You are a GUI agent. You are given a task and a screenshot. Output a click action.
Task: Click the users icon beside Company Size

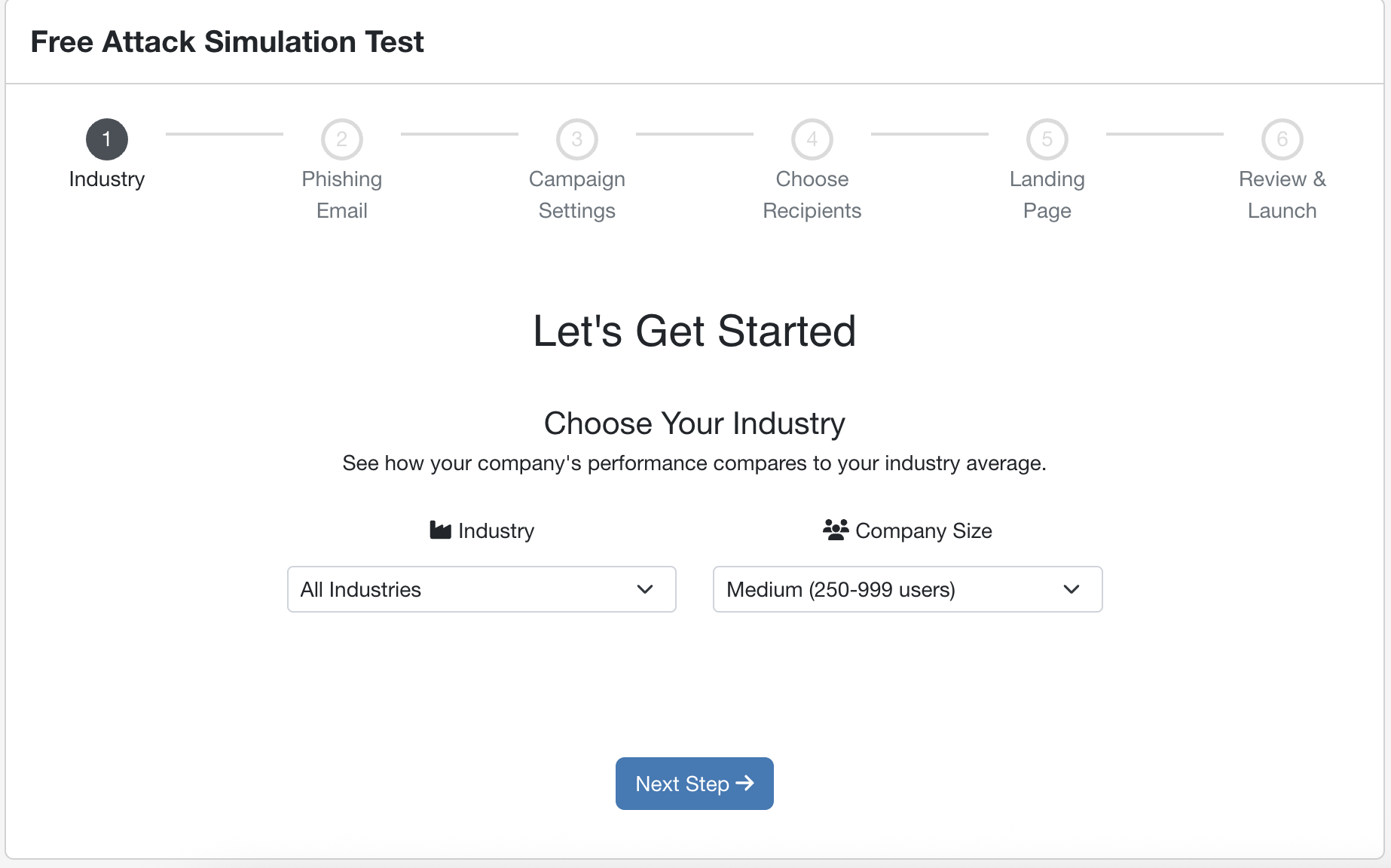[x=836, y=530]
